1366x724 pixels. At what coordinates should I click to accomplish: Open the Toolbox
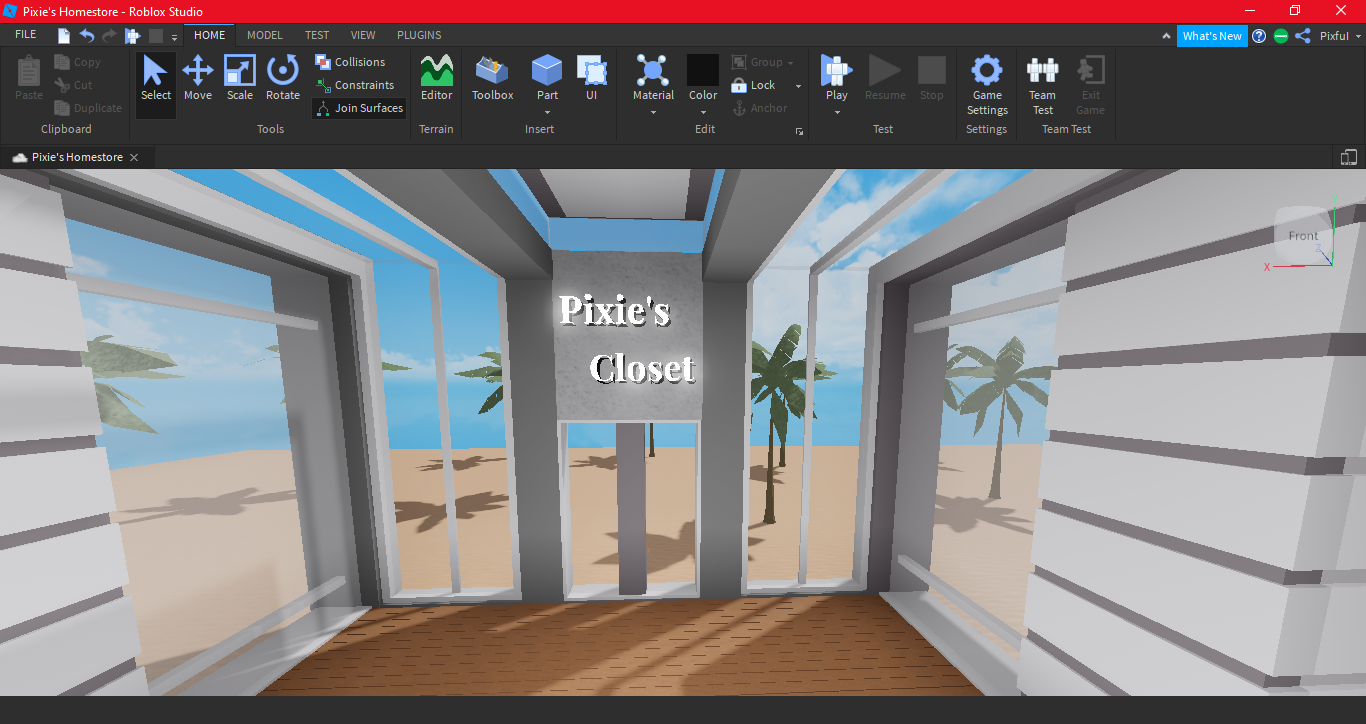[x=492, y=78]
